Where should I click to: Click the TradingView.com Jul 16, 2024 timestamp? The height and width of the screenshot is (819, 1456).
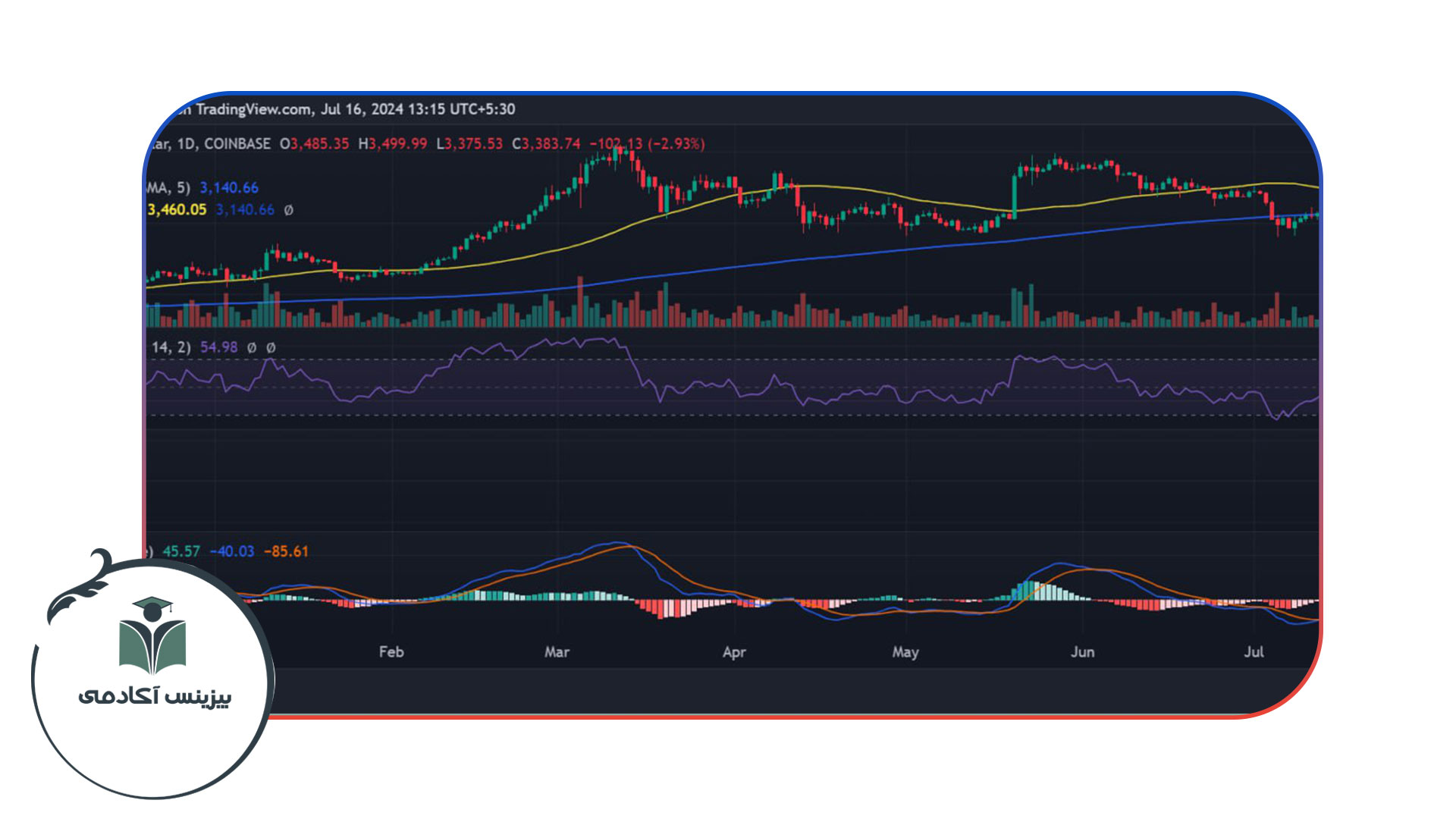(355, 109)
